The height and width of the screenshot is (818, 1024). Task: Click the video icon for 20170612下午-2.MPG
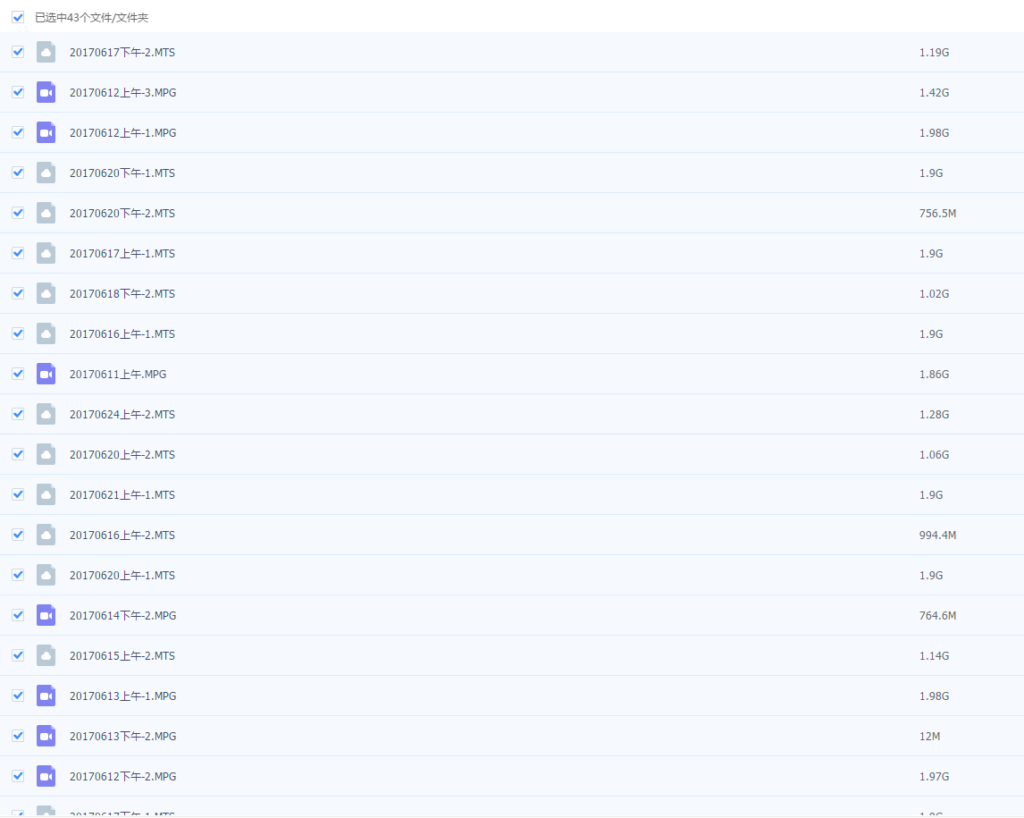click(x=46, y=776)
